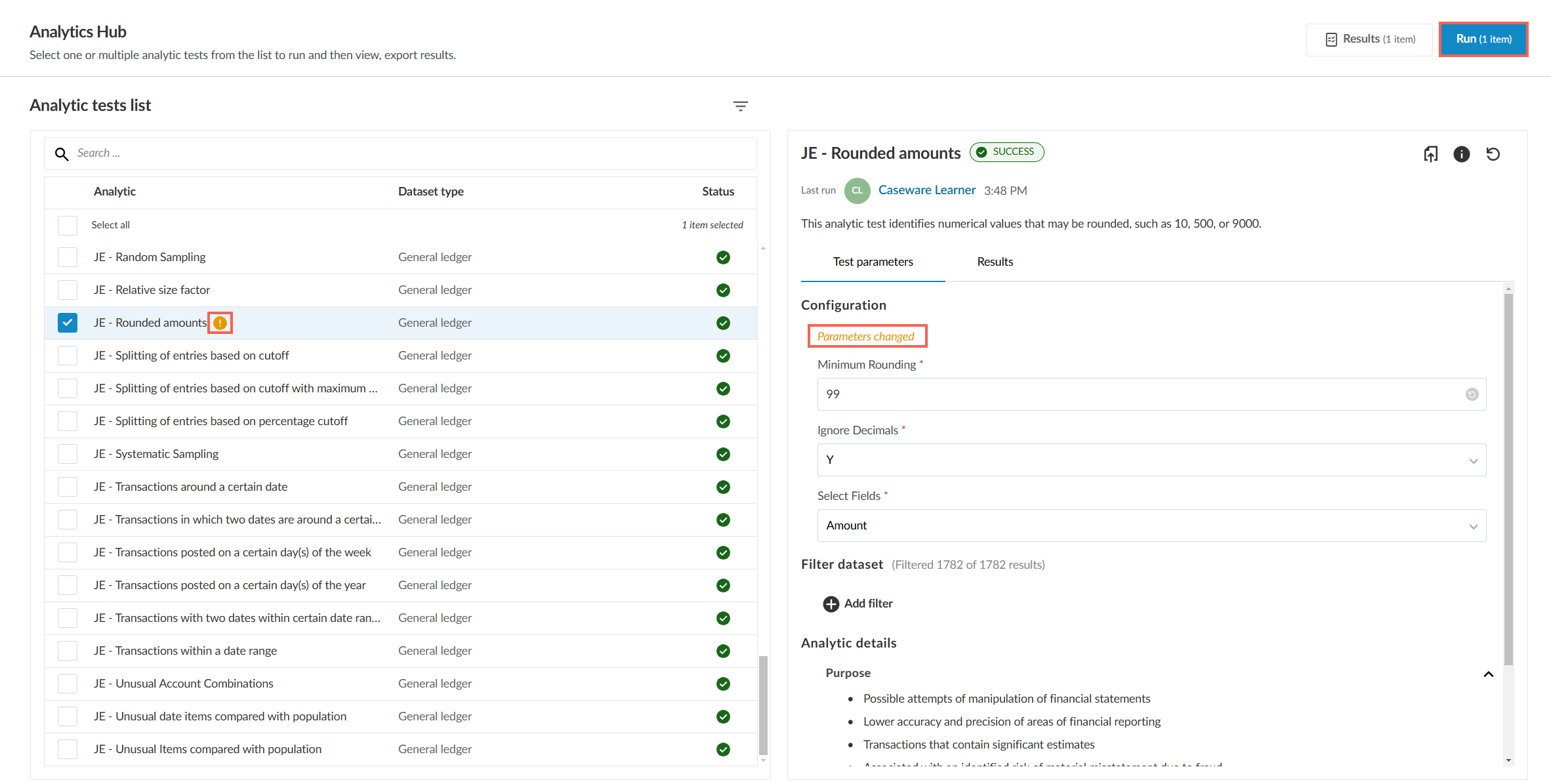Open the Results (1 item) button
The width and height of the screenshot is (1551, 784).
[x=1369, y=39]
